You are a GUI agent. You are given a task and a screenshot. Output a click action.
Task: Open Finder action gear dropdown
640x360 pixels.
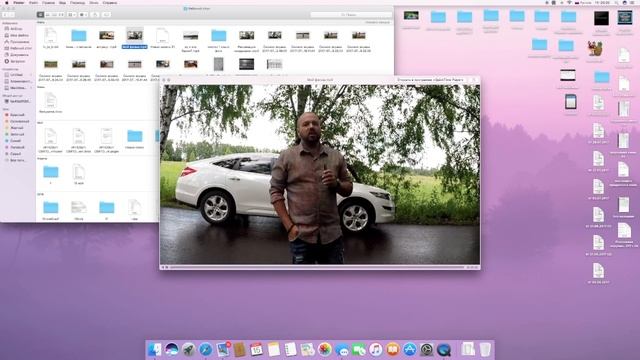[x=83, y=15]
